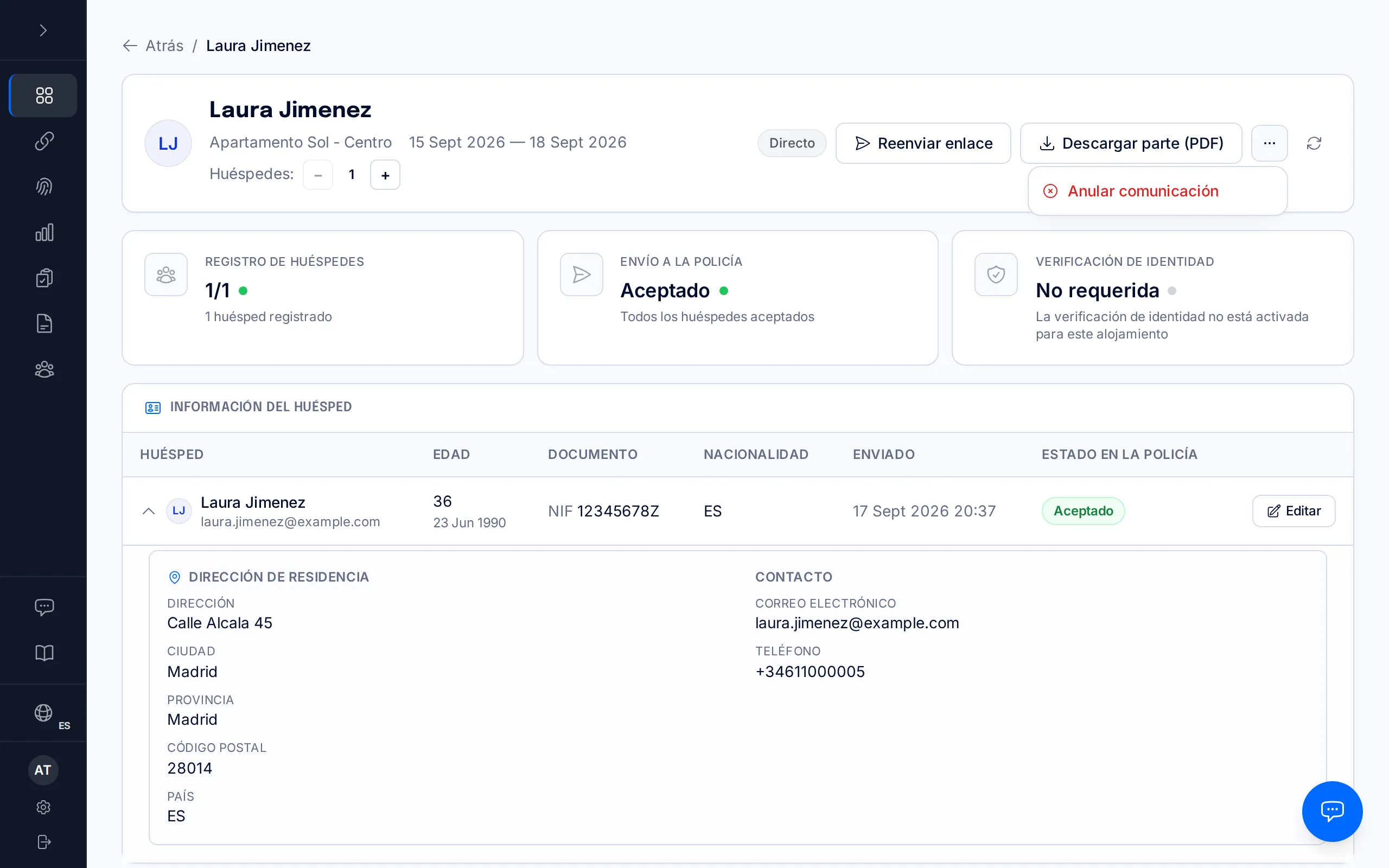Open the dashboard grid icon in sidebar
This screenshot has height=868, width=1389.
click(43, 95)
